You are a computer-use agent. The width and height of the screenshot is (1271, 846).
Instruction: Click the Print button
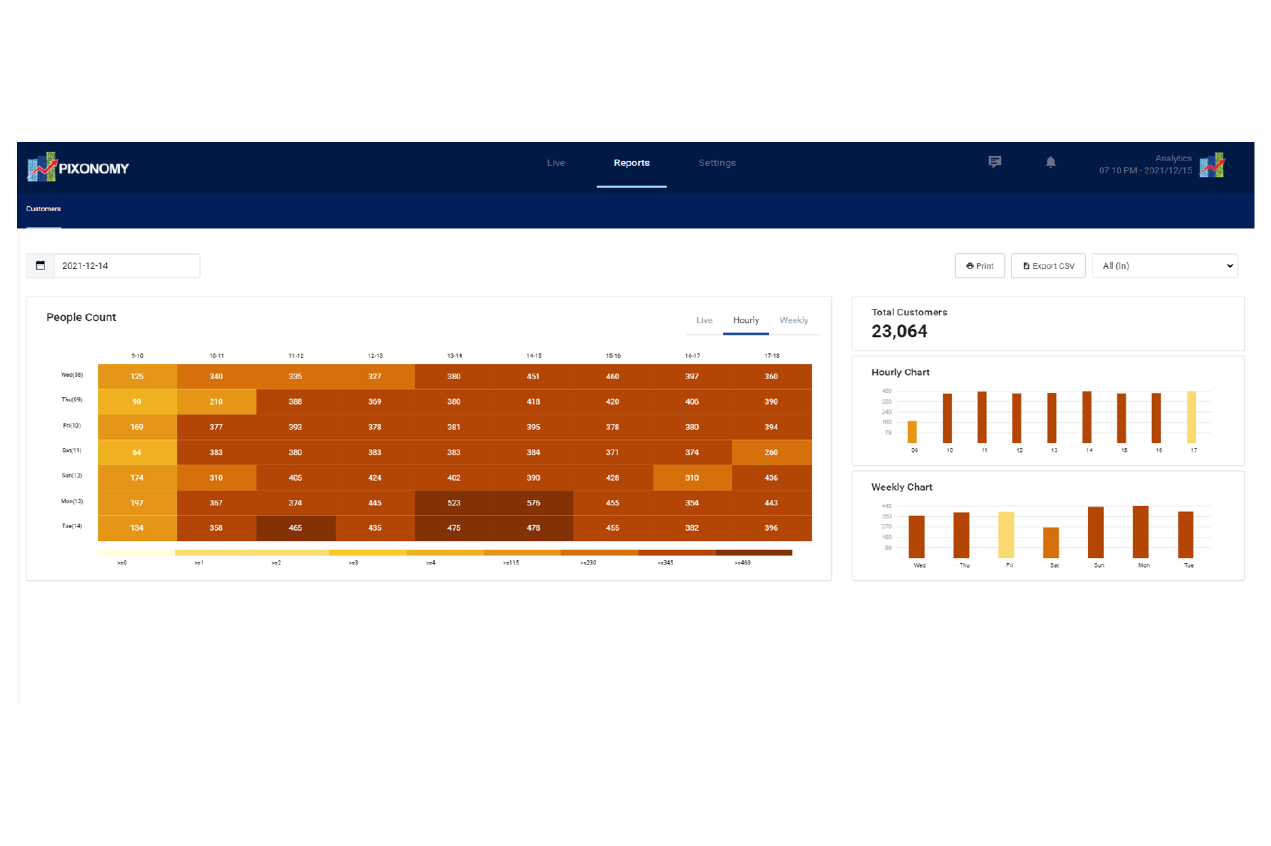[980, 266]
